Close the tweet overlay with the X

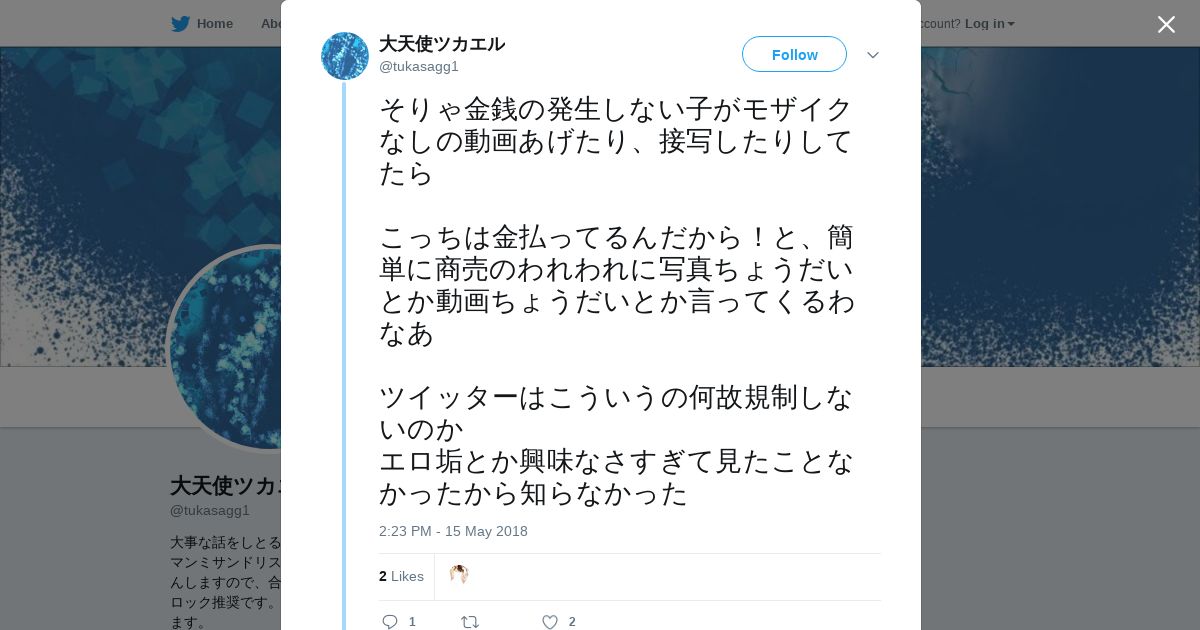(1166, 25)
